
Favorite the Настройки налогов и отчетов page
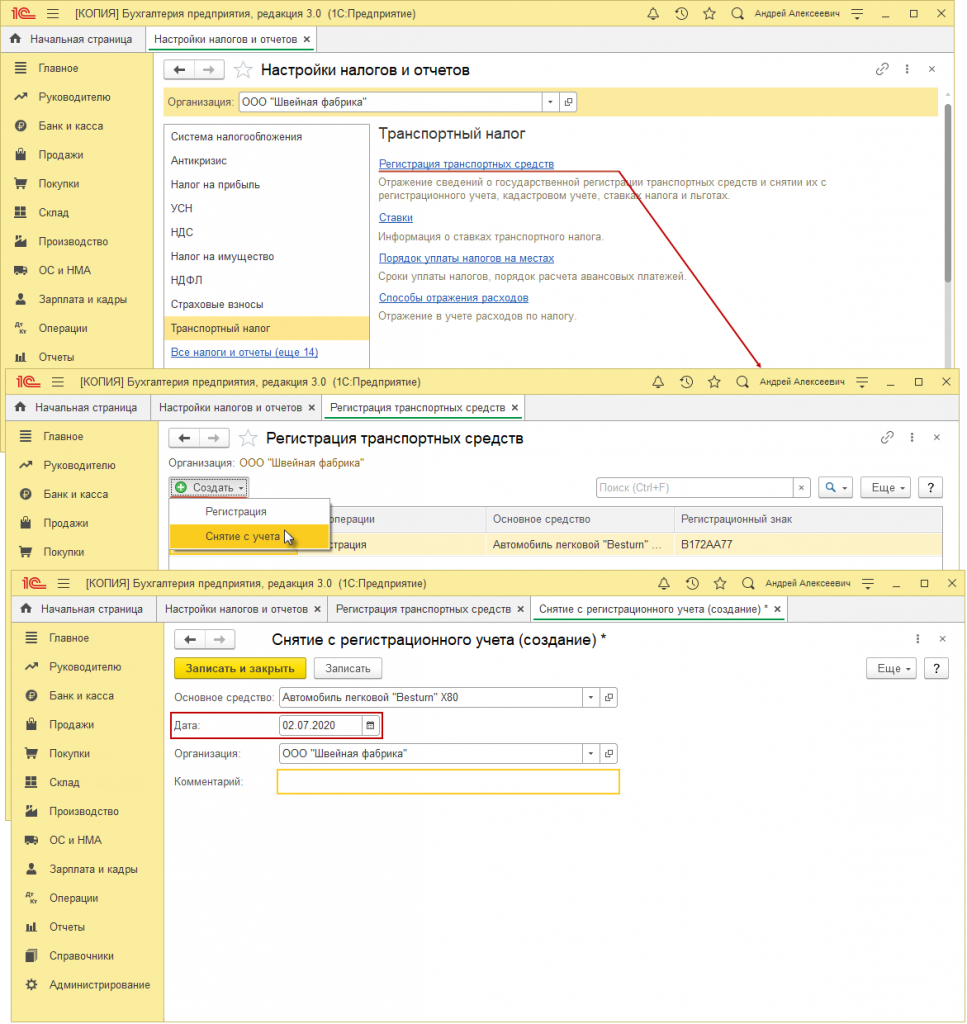[243, 70]
